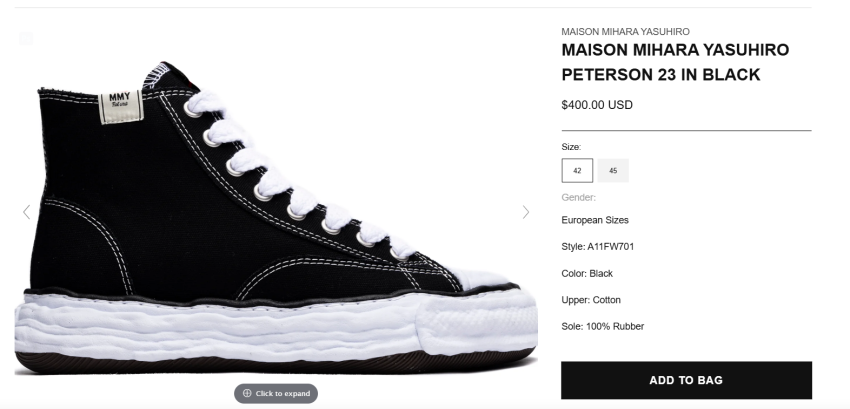Open the 'Click to expand' image viewer
Image resolution: width=850 pixels, height=409 pixels.
point(276,393)
